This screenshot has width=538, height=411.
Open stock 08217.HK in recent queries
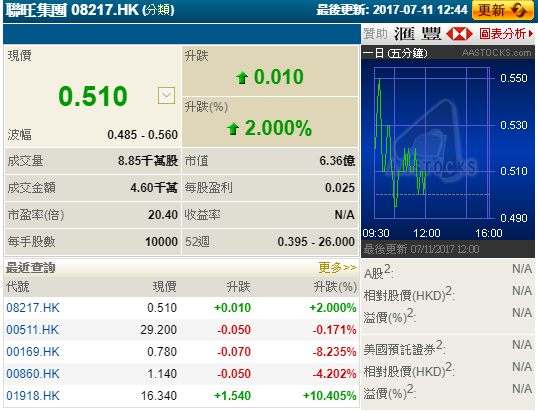33,308
